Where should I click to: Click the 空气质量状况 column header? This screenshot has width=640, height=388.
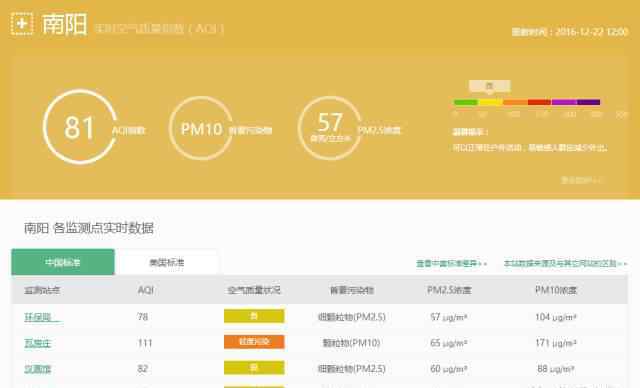254,290
